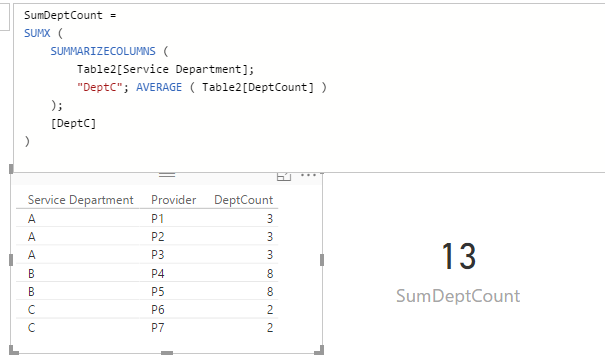Image resolution: width=605 pixels, height=363 pixels.
Task: Click the SUMX function in formula
Action: coord(37,33)
